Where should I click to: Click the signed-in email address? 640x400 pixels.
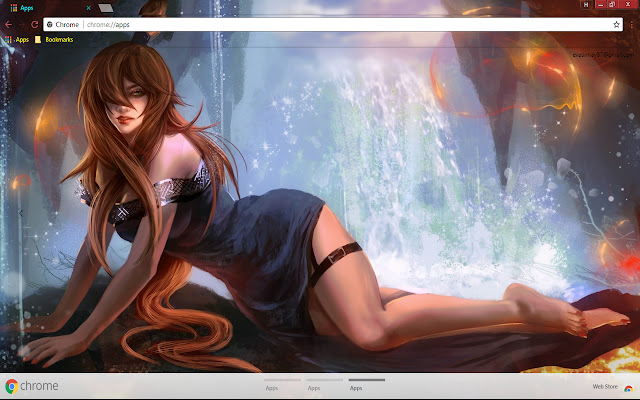click(x=602, y=55)
